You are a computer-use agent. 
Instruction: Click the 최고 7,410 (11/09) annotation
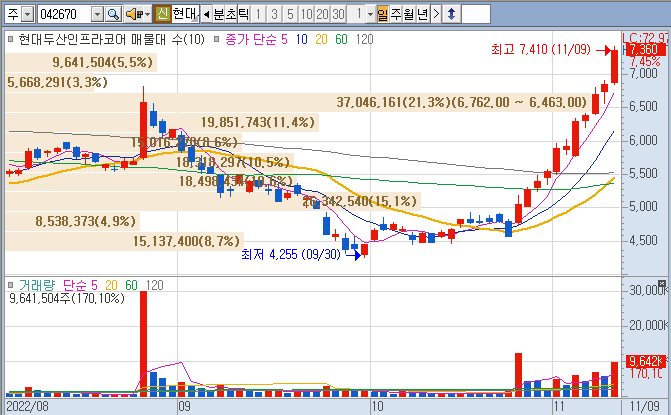coord(540,50)
